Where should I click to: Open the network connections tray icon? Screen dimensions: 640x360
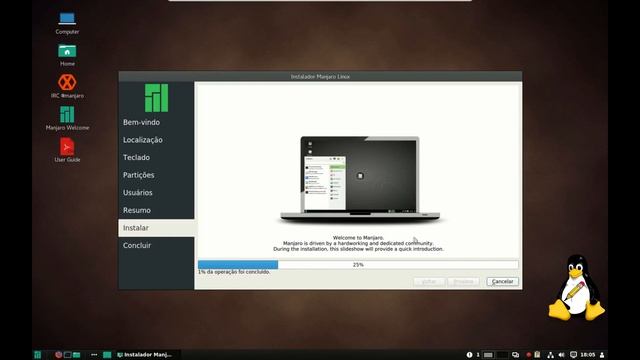551,355
